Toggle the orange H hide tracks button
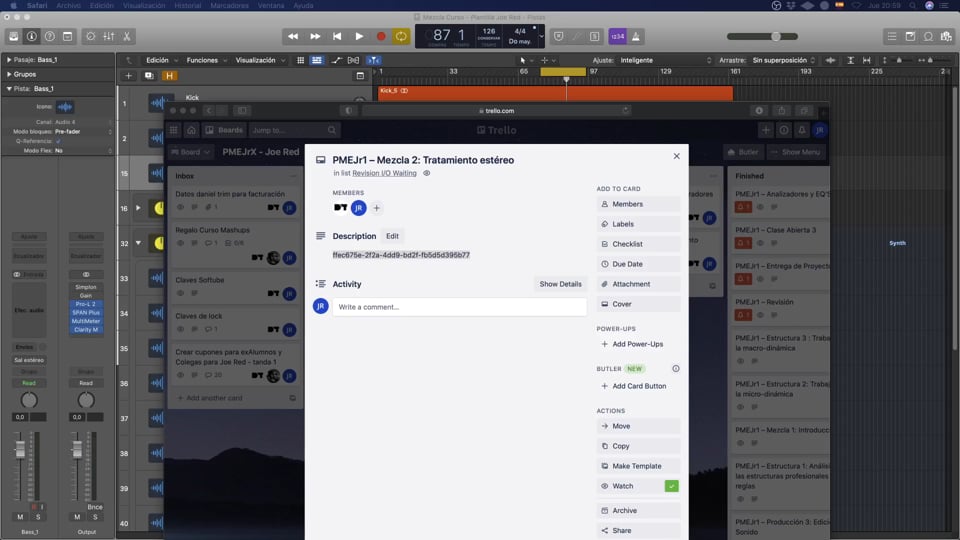Screen dimensions: 960x540 [x=169, y=76]
